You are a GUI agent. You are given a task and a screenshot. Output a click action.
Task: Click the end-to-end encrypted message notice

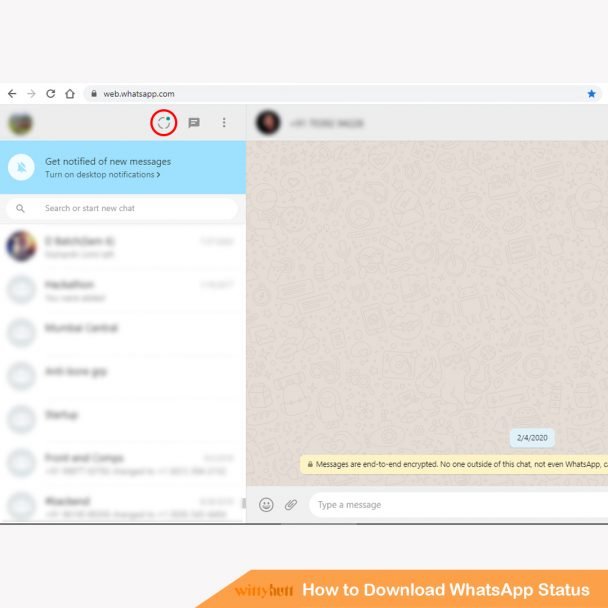(455, 464)
